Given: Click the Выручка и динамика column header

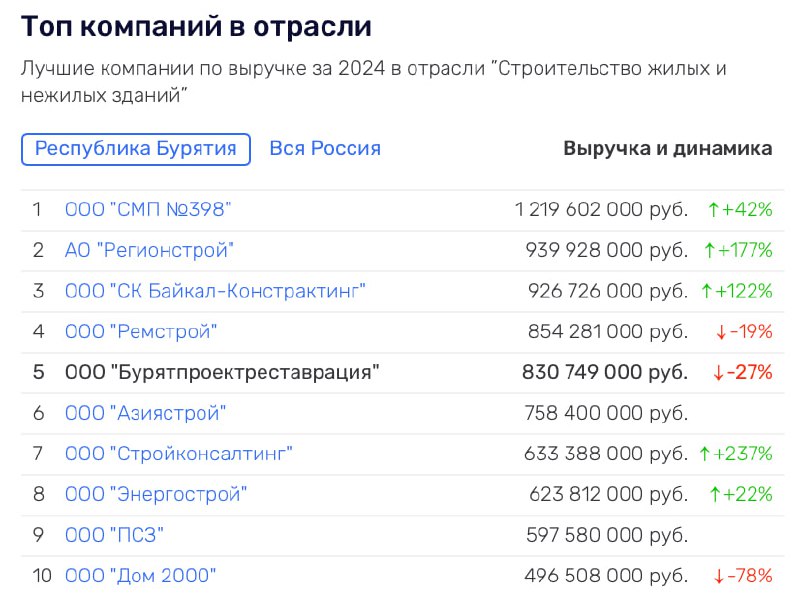Looking at the screenshot, I should tap(668, 148).
